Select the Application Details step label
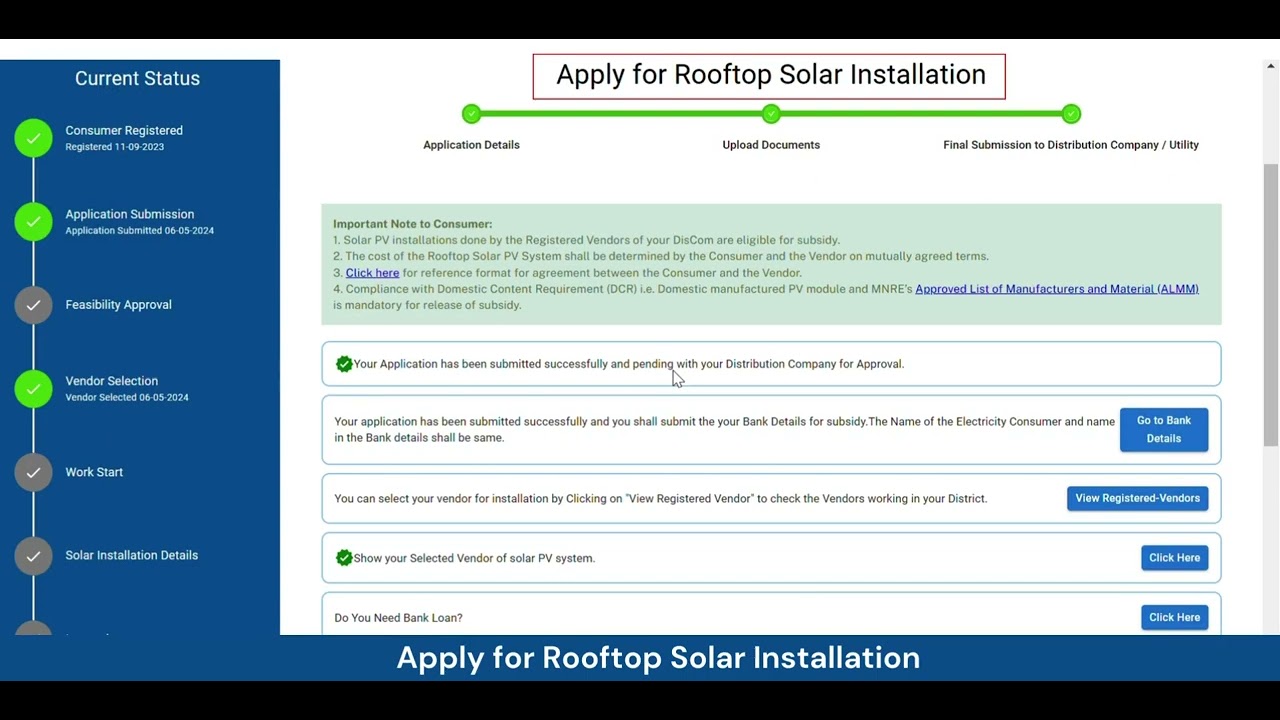Image resolution: width=1280 pixels, height=720 pixels. [471, 145]
